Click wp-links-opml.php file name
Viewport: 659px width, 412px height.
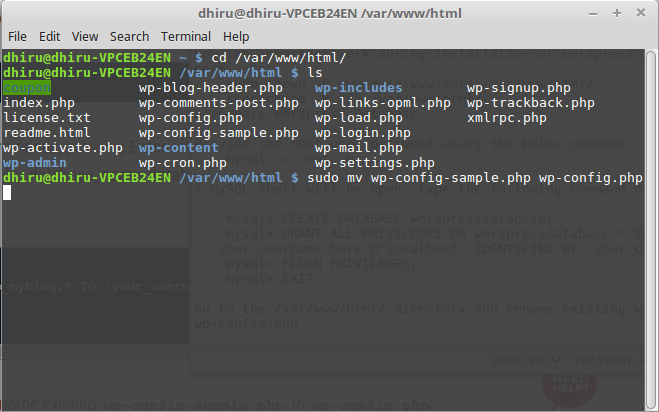click(382, 103)
